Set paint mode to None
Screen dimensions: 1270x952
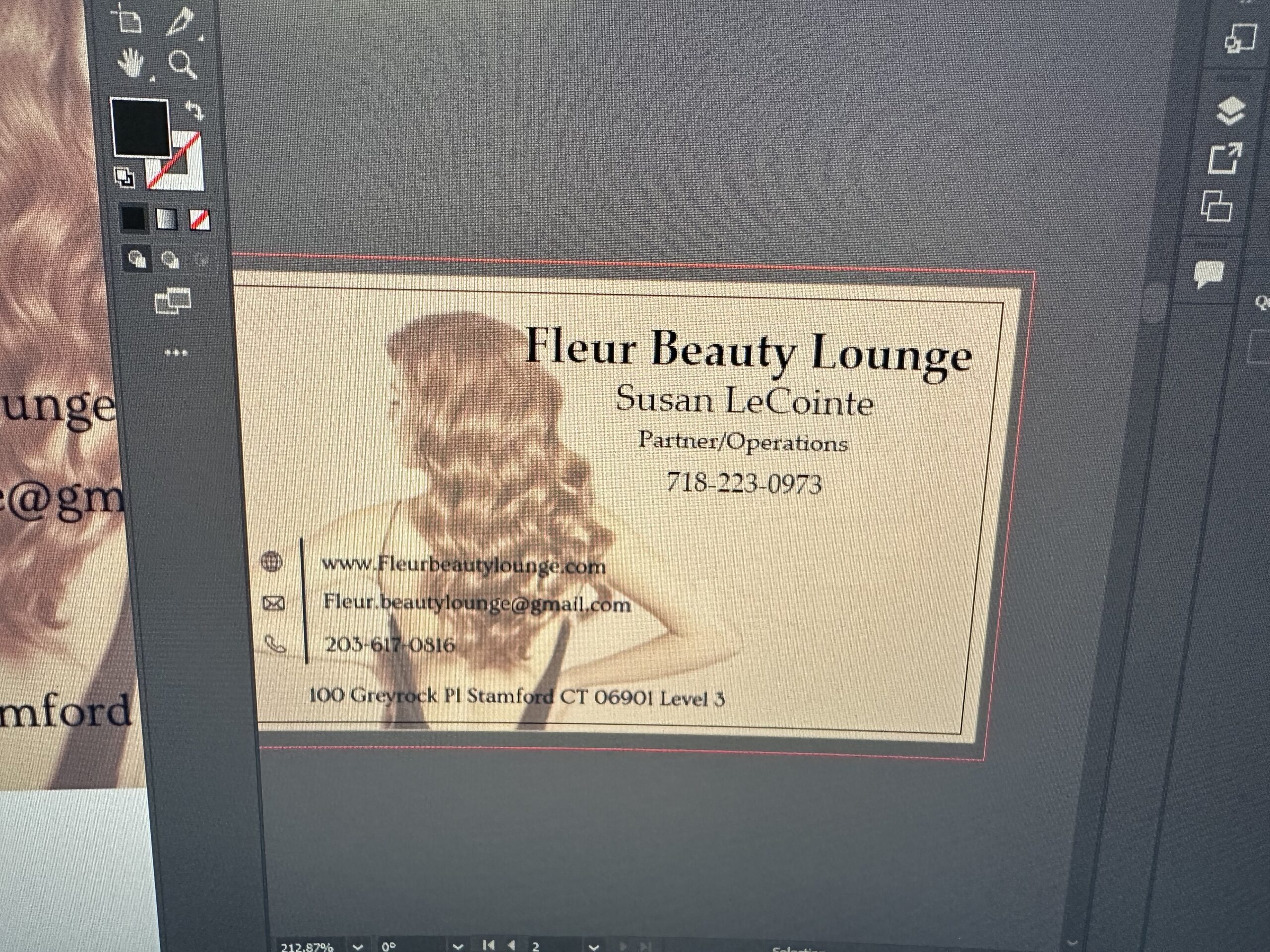coord(199,220)
